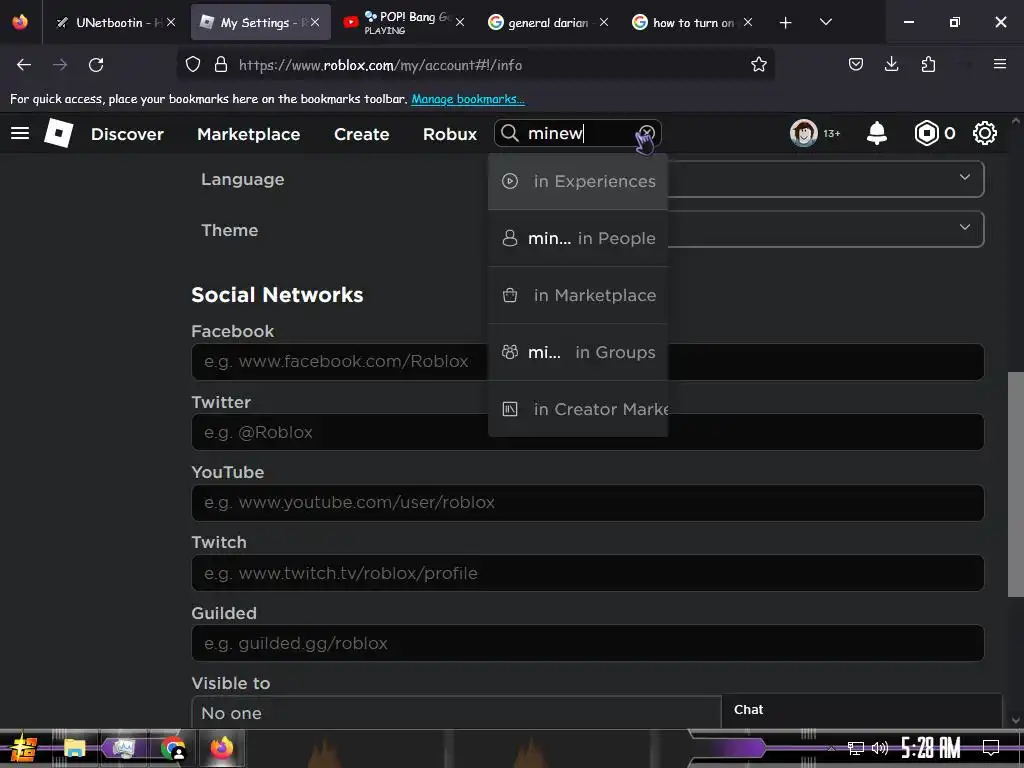Open the Visible to dropdown

(x=456, y=712)
